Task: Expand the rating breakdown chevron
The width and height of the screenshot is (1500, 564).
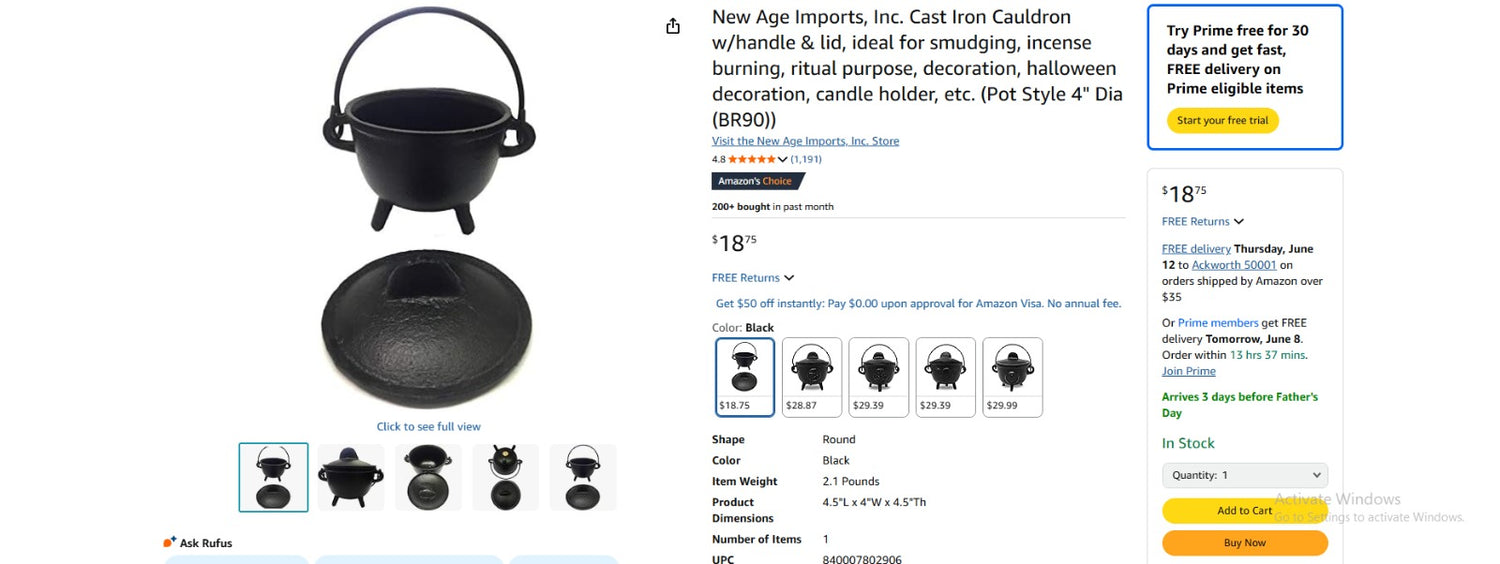Action: [x=782, y=159]
